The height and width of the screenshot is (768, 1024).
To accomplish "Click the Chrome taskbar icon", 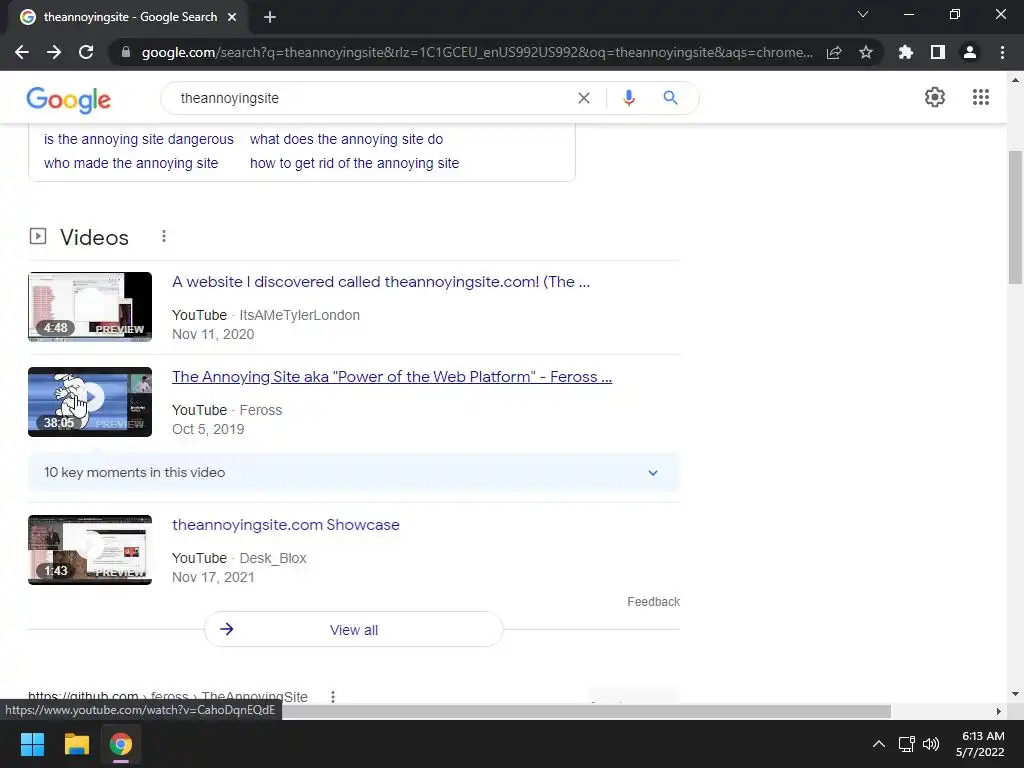I will (121, 744).
